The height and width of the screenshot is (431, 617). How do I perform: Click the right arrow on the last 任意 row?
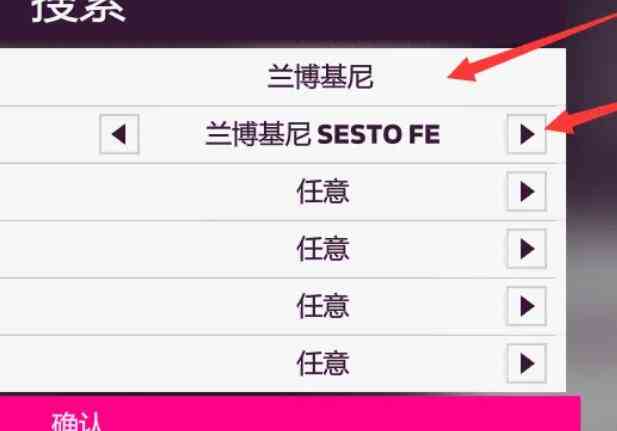(526, 363)
